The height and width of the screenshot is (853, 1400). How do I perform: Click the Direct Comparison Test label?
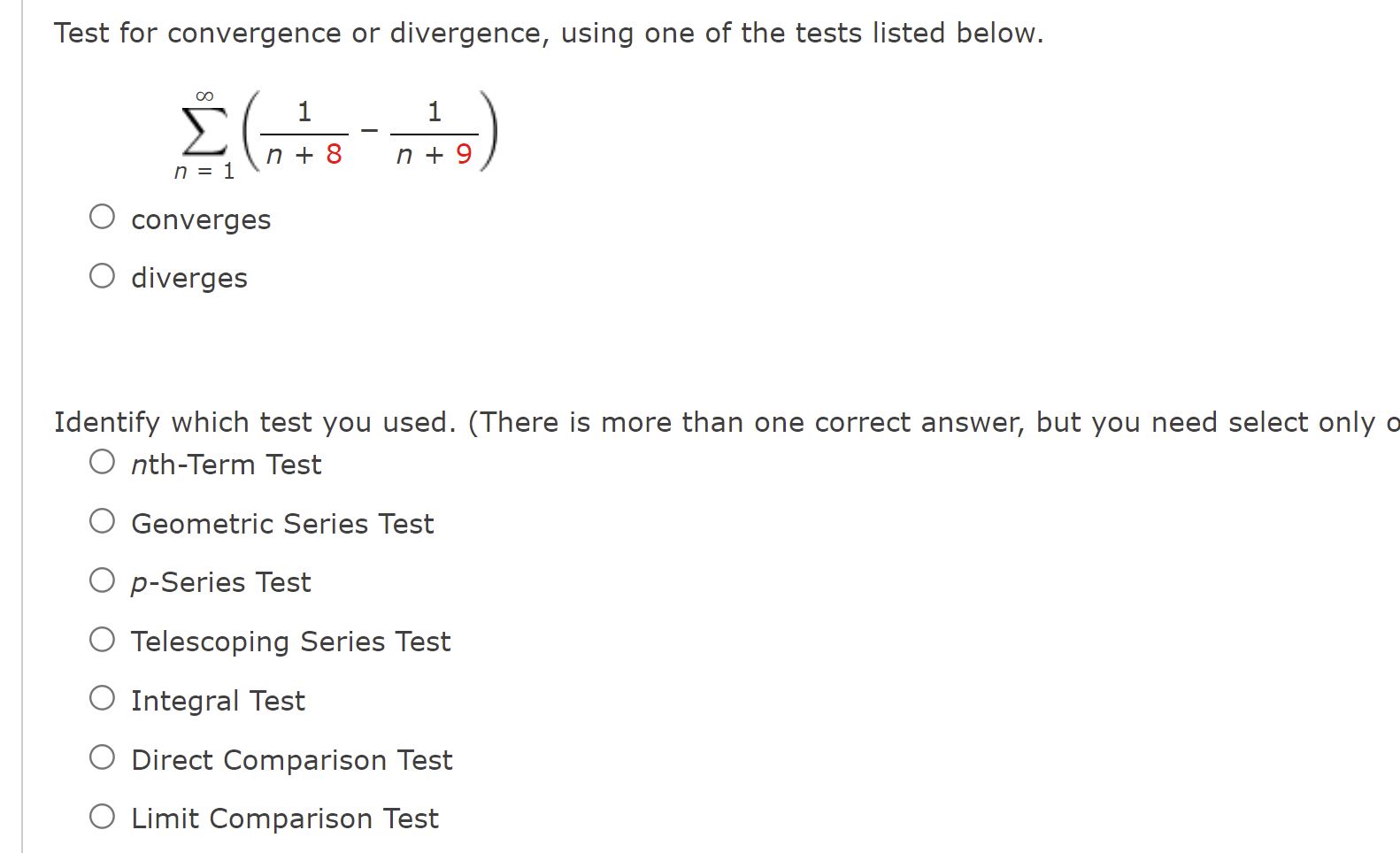(x=291, y=759)
